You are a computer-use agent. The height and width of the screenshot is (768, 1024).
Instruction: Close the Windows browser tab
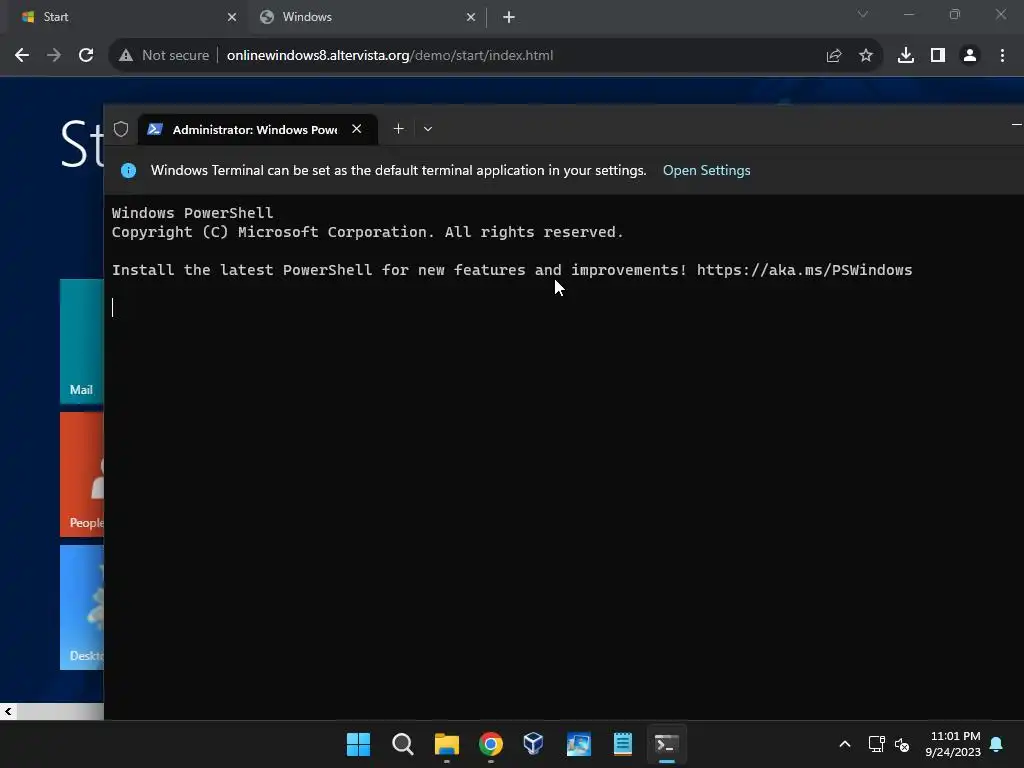click(471, 17)
